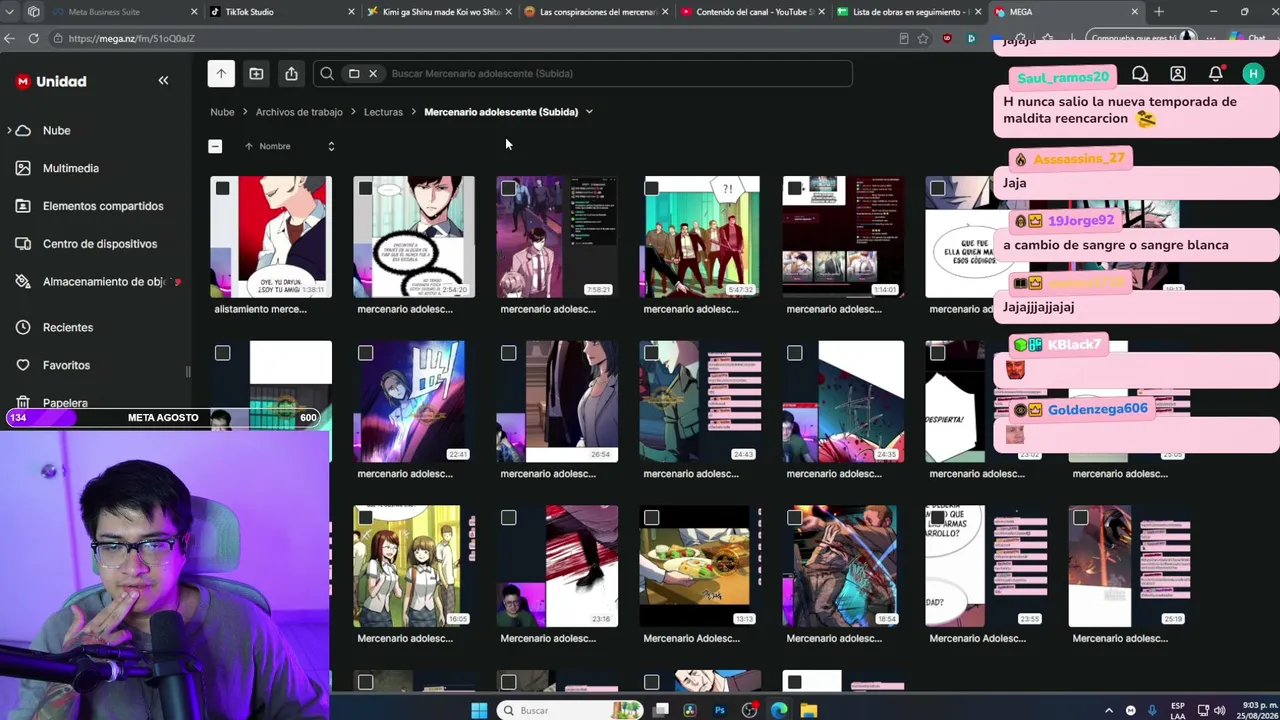Tick the checkbox on the 22:41 video
Viewport: 1280px width, 720px height.
click(365, 353)
